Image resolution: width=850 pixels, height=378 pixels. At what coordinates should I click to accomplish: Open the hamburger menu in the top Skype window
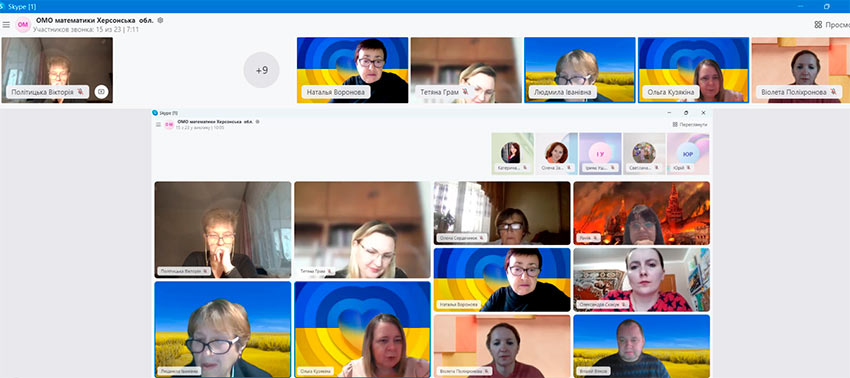tap(6, 25)
